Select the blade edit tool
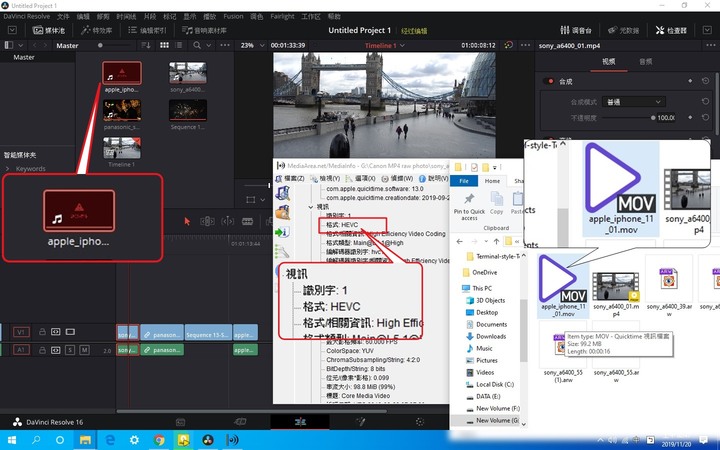Image resolution: width=720 pixels, height=450 pixels. coord(247,221)
